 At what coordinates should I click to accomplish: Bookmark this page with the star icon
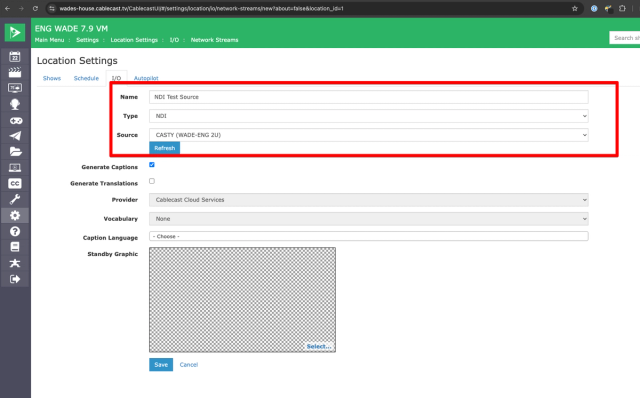575,8
